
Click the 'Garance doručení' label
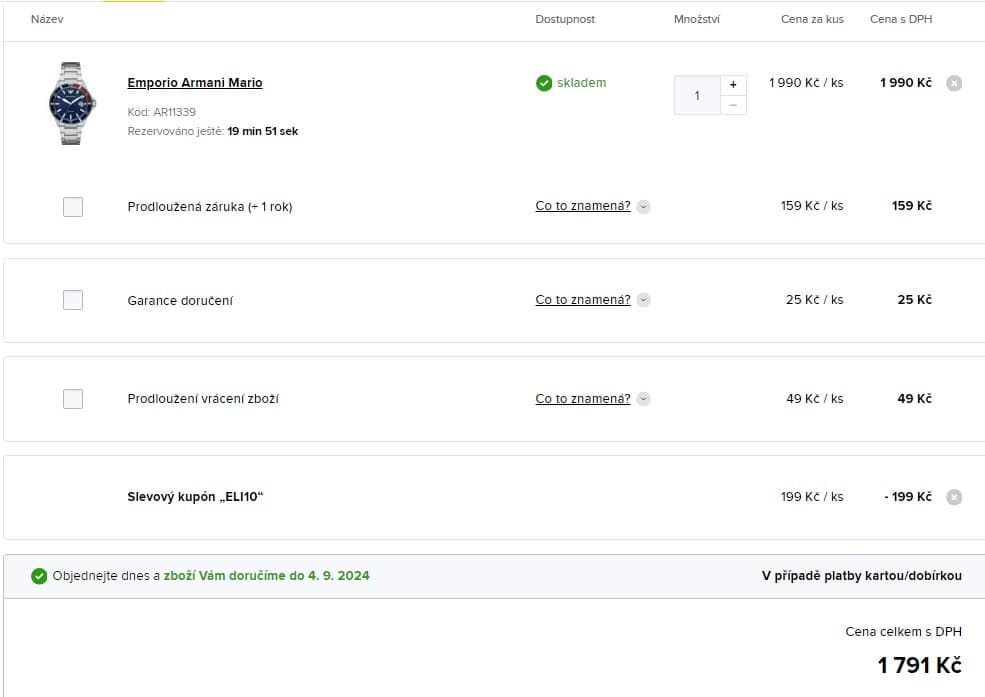(x=180, y=301)
